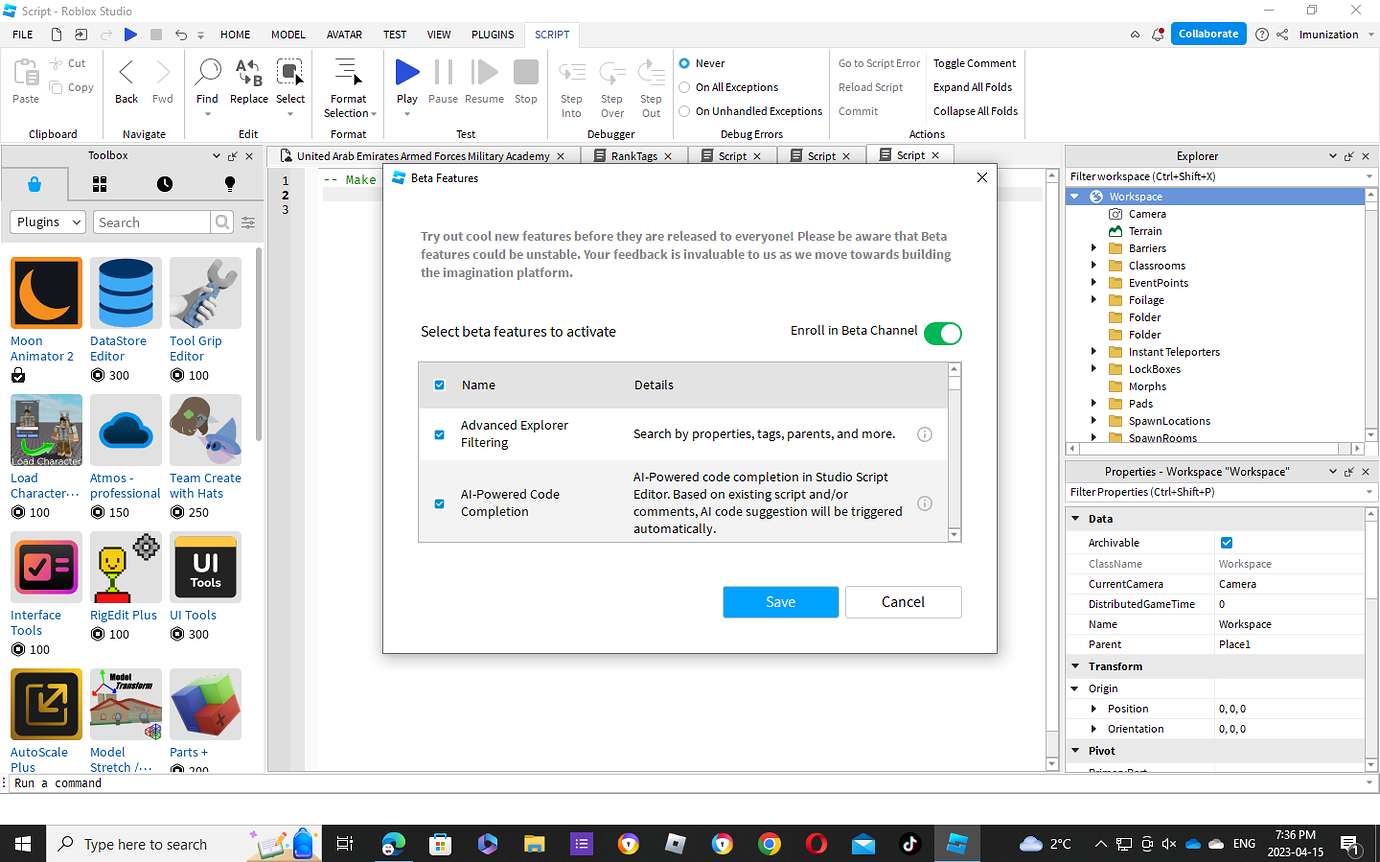Switch to the HOME ribbon tab
Screen dimensions: 1380x862
tap(235, 34)
